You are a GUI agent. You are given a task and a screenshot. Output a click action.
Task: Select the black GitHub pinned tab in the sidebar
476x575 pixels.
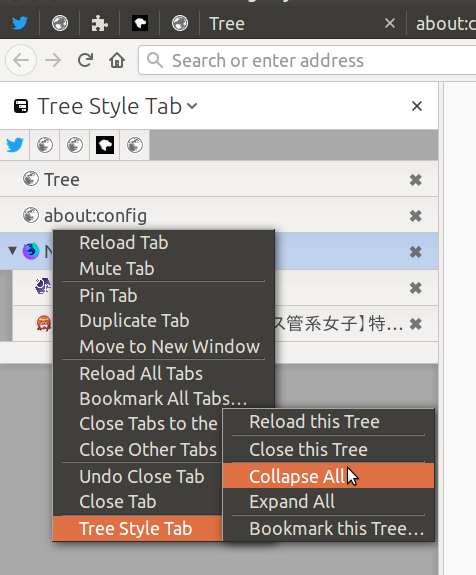click(105, 145)
